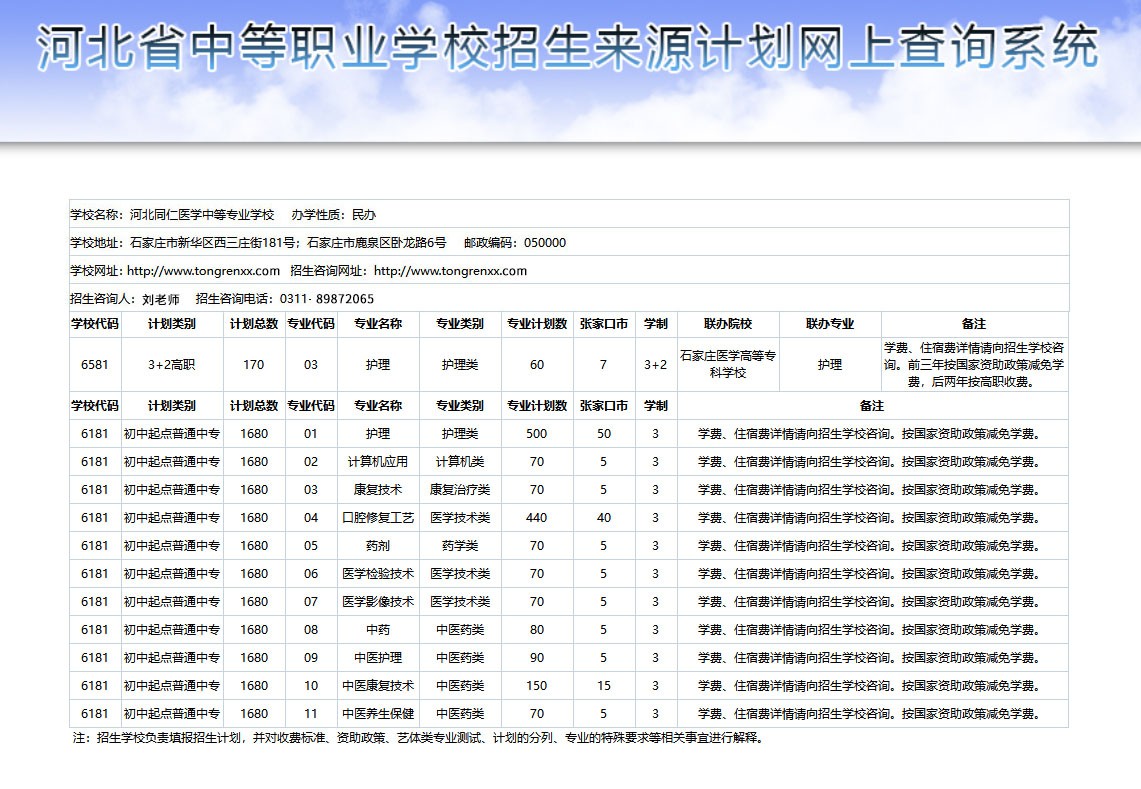Image resolution: width=1141 pixels, height=789 pixels.
Task: Select the page title 河北省中等职业学校招生来源计划网上查询系统
Action: click(567, 47)
